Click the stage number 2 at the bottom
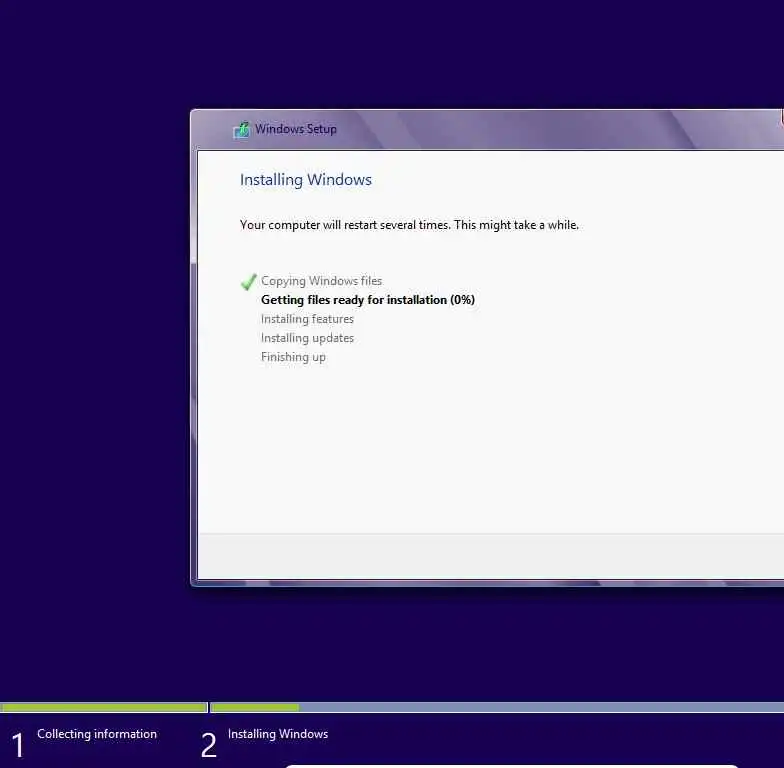The width and height of the screenshot is (784, 768). tap(209, 745)
